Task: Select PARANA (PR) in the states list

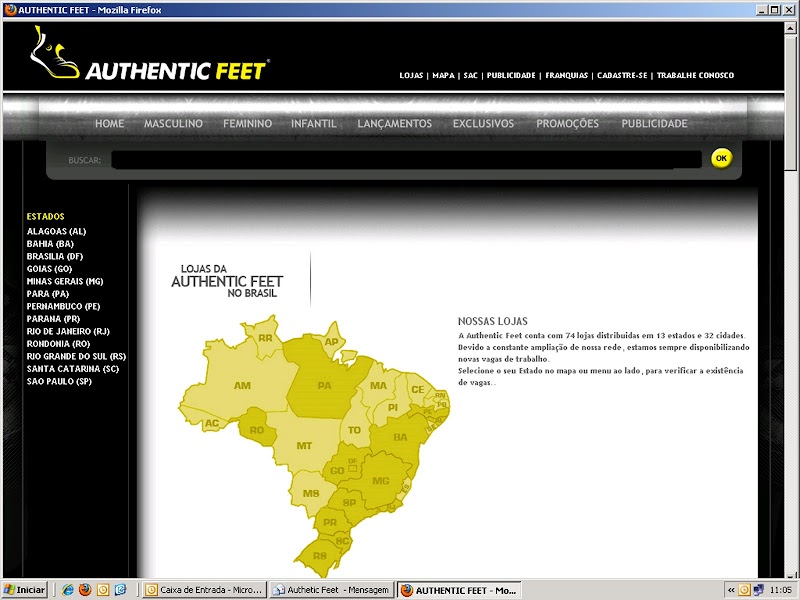Action: tap(53, 319)
